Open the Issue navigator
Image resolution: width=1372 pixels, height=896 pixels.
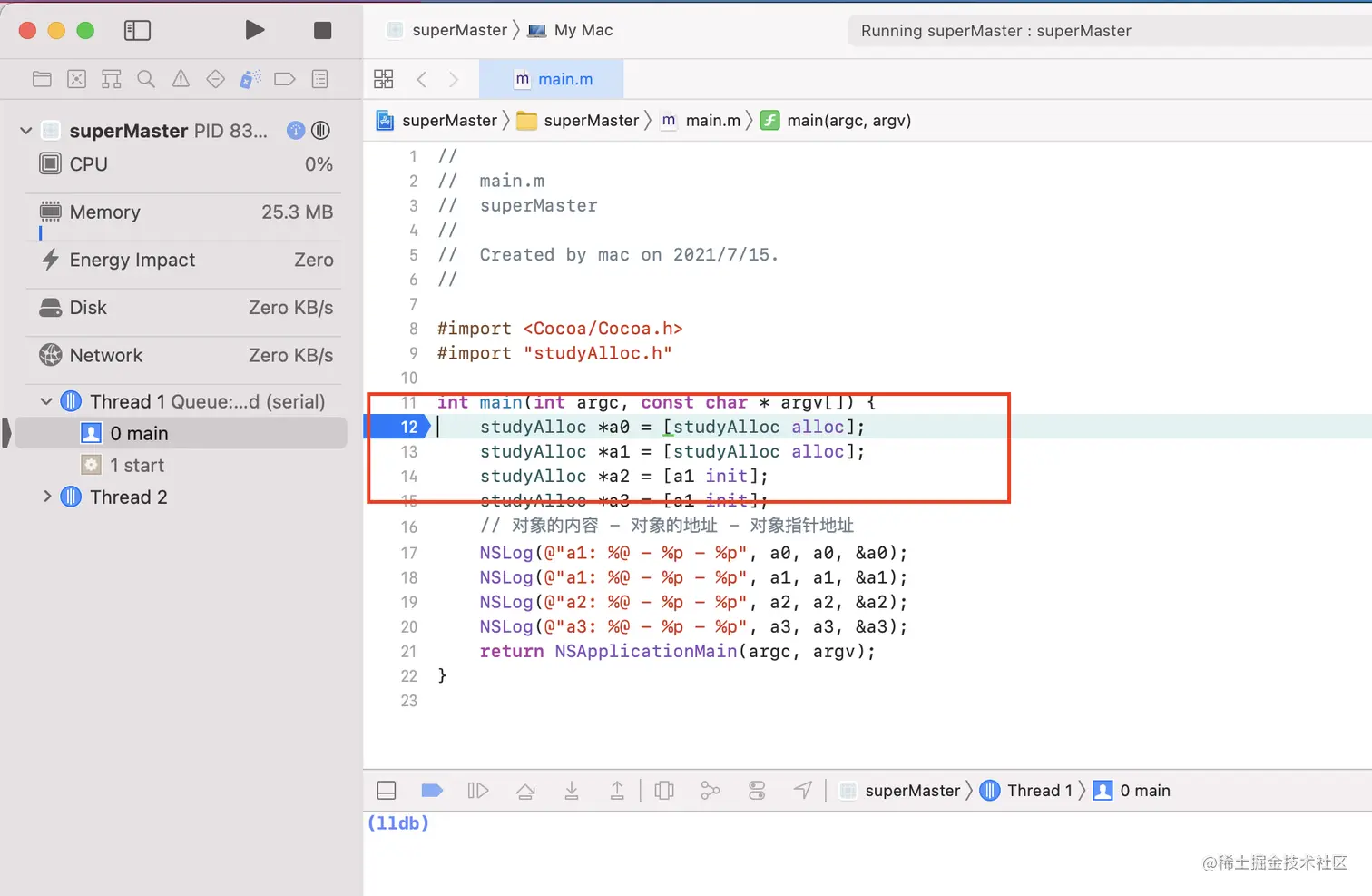click(x=181, y=79)
